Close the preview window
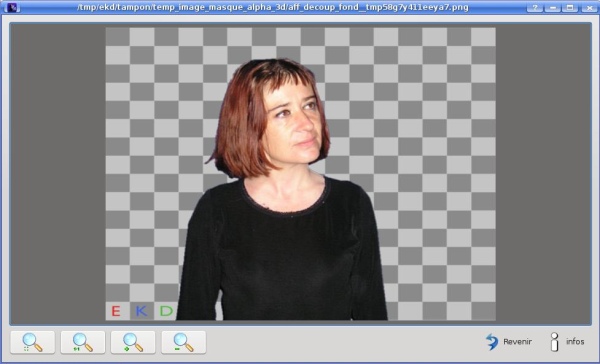Screen dimensions: 600x364 tap(589, 7)
